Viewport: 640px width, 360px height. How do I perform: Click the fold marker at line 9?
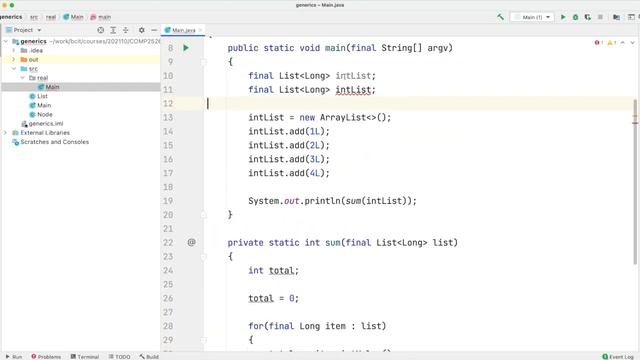[x=204, y=62]
